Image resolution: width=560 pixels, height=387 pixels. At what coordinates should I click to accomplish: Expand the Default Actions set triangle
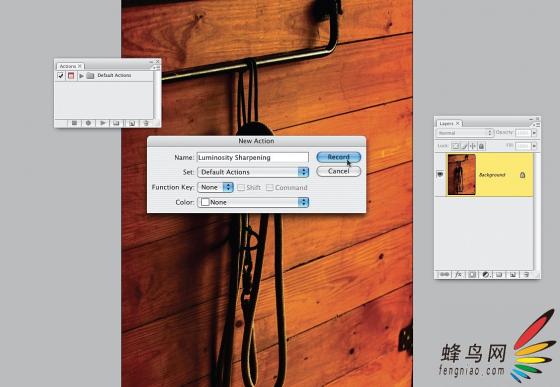[81, 76]
